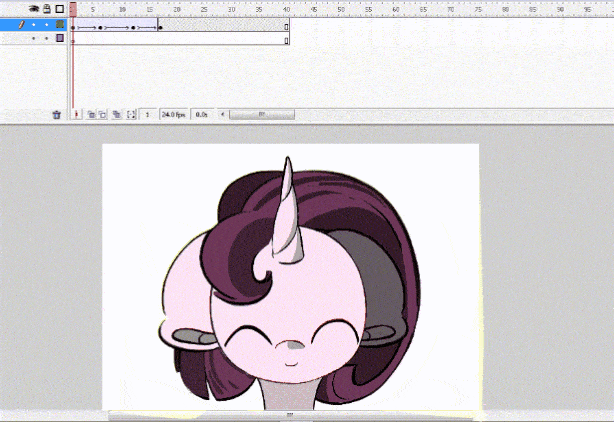Click the 24.0 fps frame rate field
614x422 pixels.
[x=173, y=114]
